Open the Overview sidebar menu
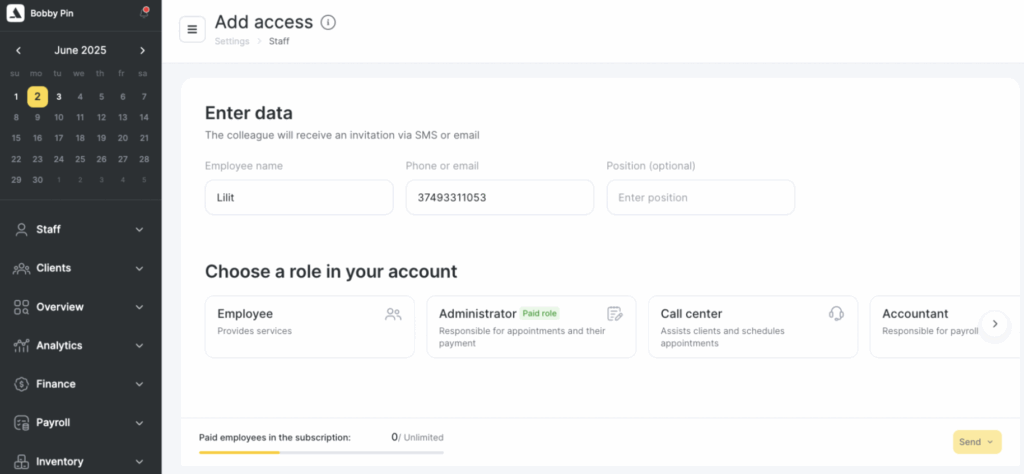Viewport: 1024px width, 474px height. (x=80, y=307)
